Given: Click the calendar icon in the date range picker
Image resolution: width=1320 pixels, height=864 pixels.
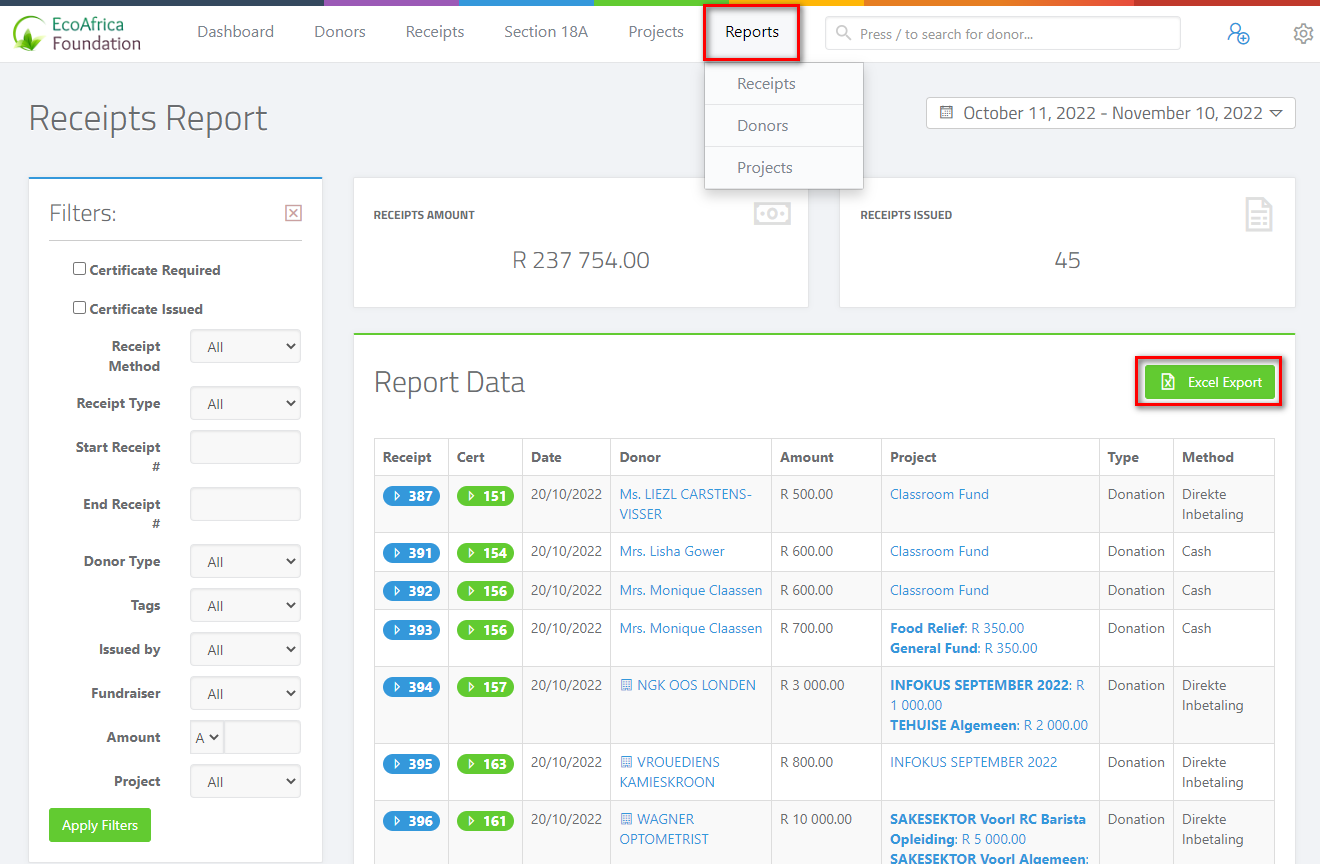Looking at the screenshot, I should [x=944, y=113].
